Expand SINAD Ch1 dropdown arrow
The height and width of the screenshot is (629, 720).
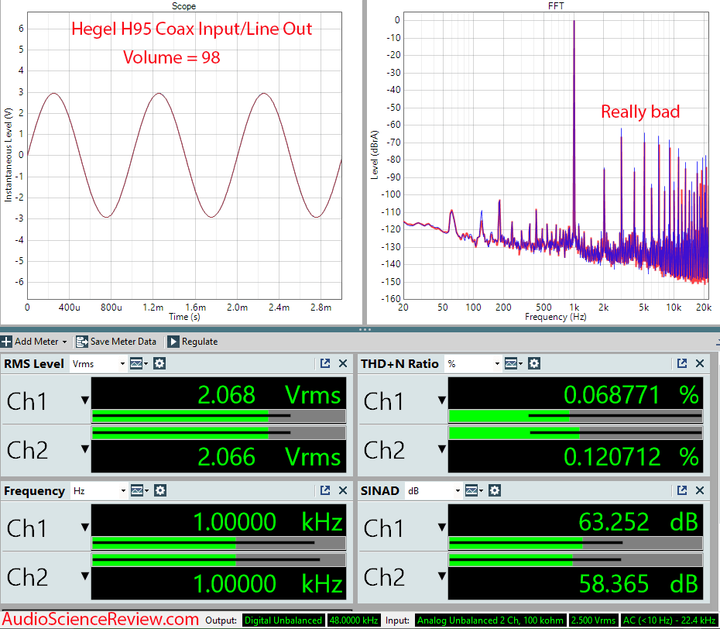click(442, 528)
